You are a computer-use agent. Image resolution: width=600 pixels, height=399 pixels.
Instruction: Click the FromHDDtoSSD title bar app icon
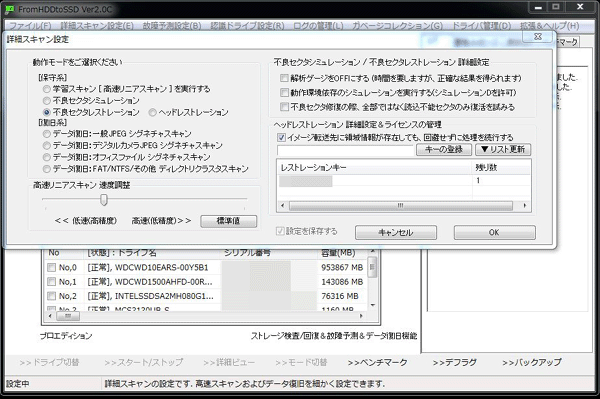click(x=10, y=9)
